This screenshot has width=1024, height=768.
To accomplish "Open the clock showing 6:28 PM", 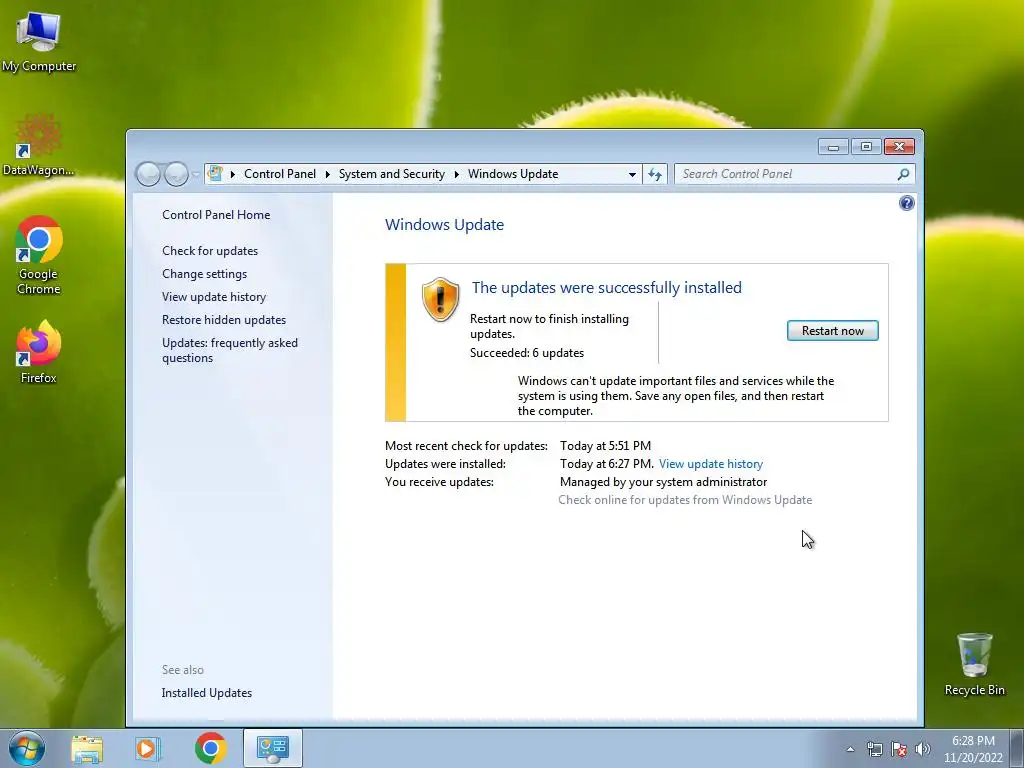I will (973, 749).
